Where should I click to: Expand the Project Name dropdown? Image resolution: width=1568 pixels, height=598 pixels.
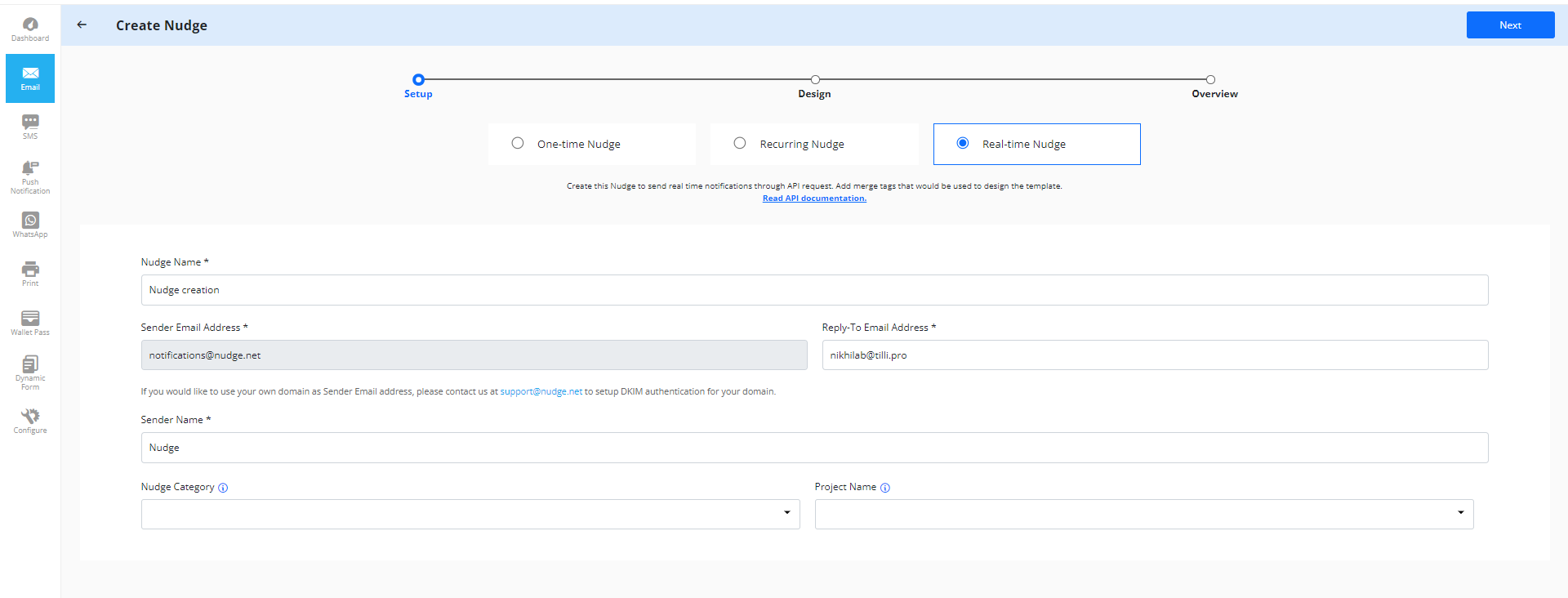(x=1144, y=514)
